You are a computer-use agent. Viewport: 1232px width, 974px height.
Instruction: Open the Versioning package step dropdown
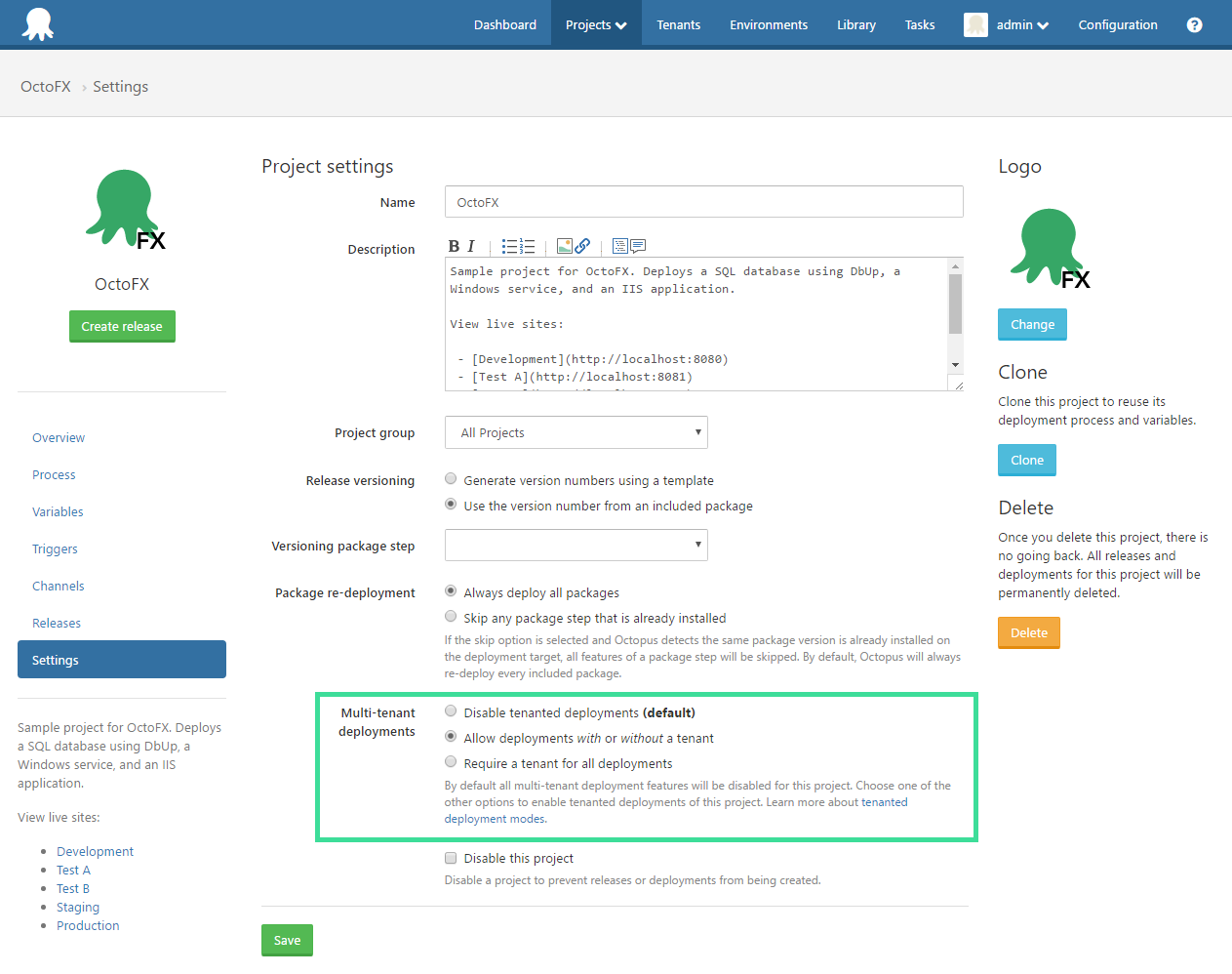(x=576, y=546)
